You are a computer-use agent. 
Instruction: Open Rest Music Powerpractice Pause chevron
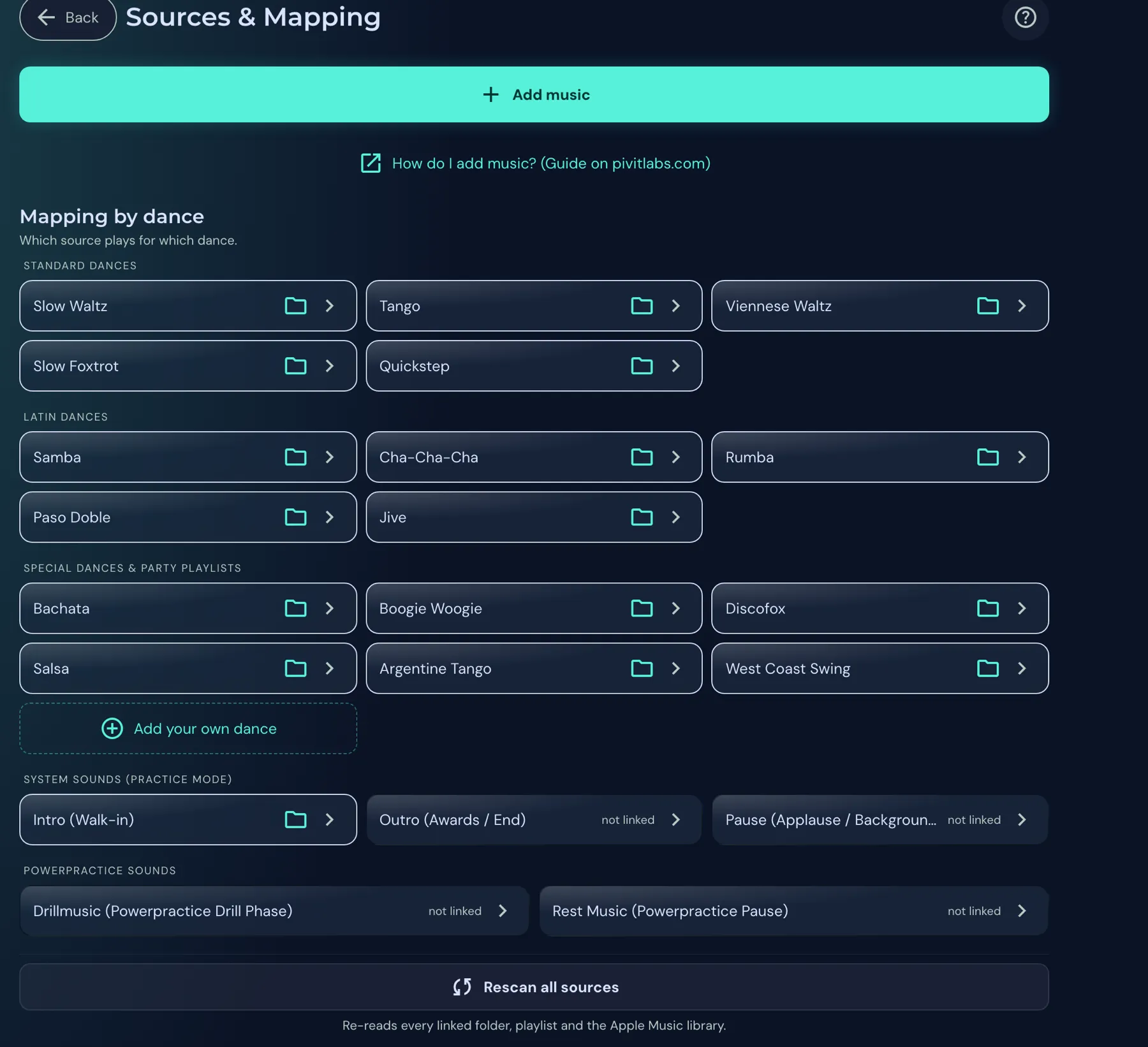click(x=1022, y=911)
